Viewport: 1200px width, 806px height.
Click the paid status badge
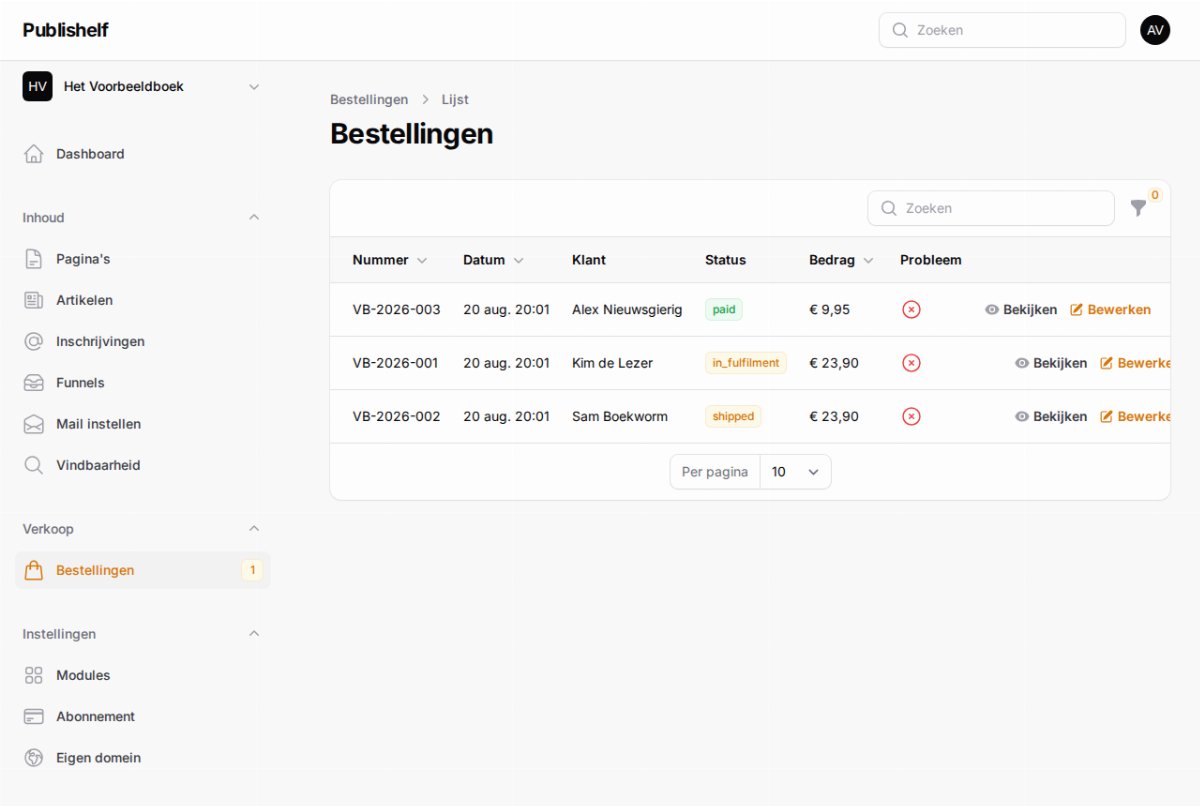[724, 310]
